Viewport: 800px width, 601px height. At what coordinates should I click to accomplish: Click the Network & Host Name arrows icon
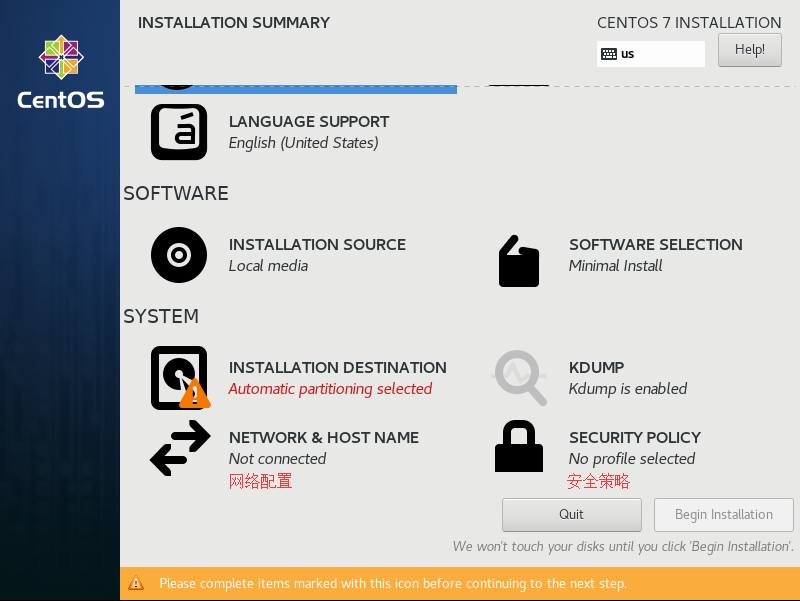pyautogui.click(x=180, y=448)
